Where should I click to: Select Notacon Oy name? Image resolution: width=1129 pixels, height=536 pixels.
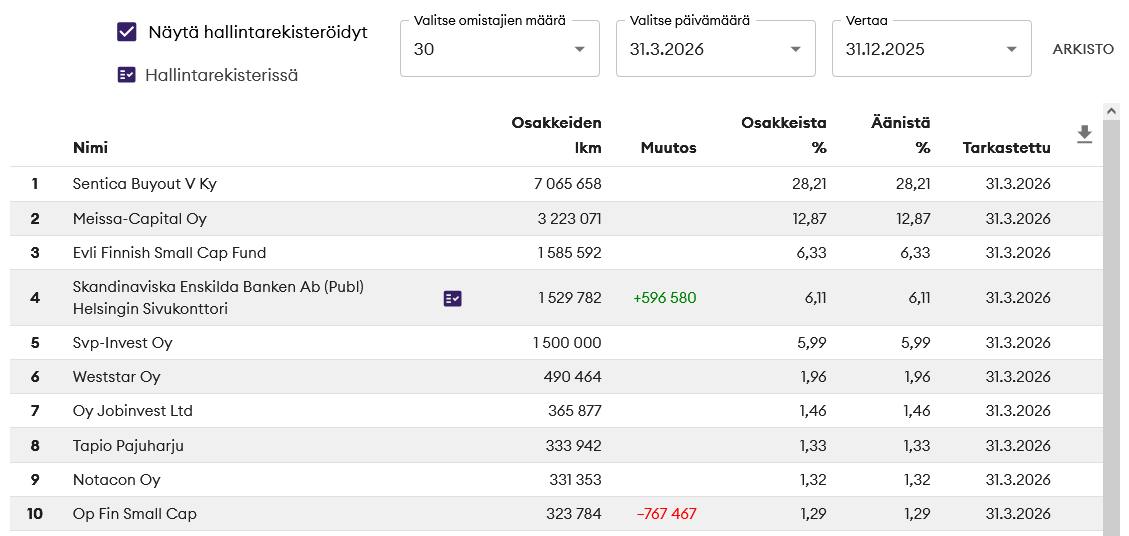[x=117, y=480]
